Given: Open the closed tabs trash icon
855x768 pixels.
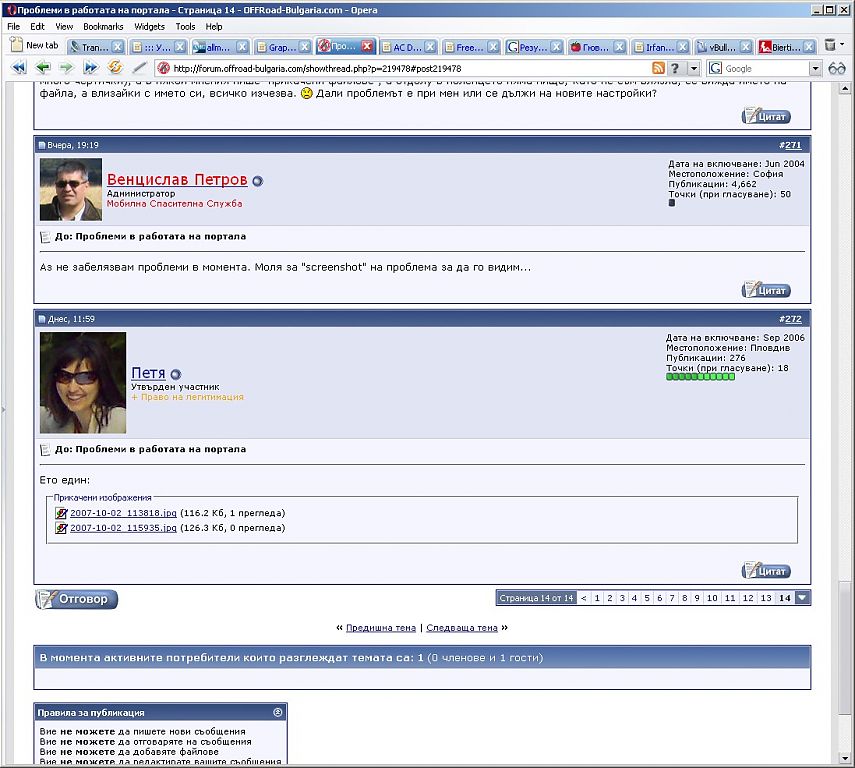Looking at the screenshot, I should [829, 46].
